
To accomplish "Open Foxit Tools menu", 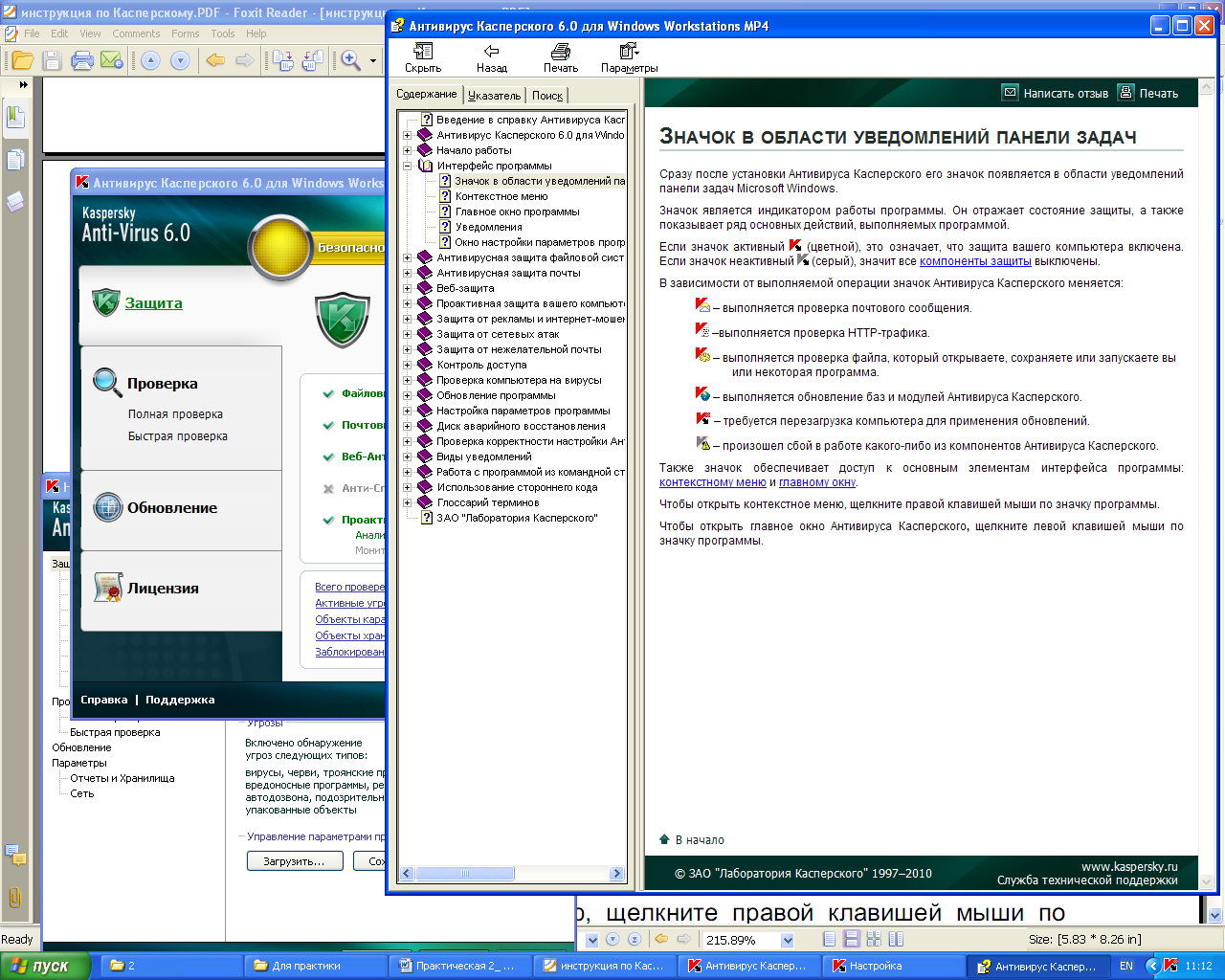I will point(223,33).
